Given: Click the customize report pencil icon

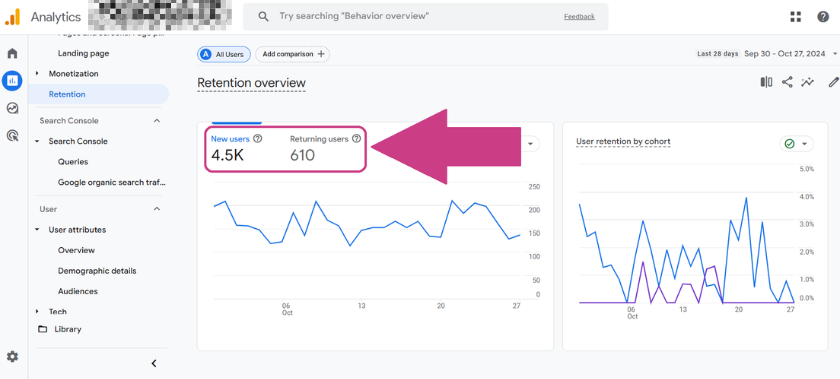Looking at the screenshot, I should click(833, 82).
